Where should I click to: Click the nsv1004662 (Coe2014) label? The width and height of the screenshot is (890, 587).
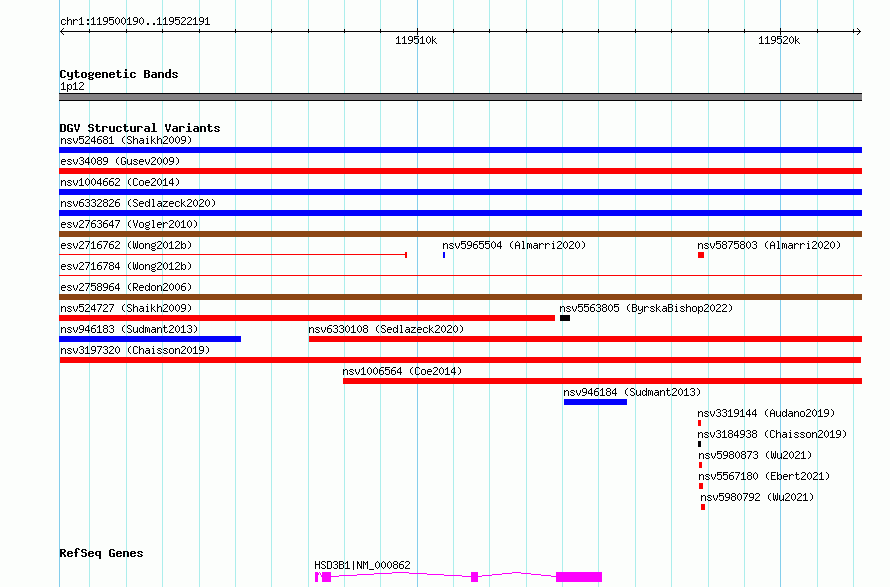click(x=120, y=182)
